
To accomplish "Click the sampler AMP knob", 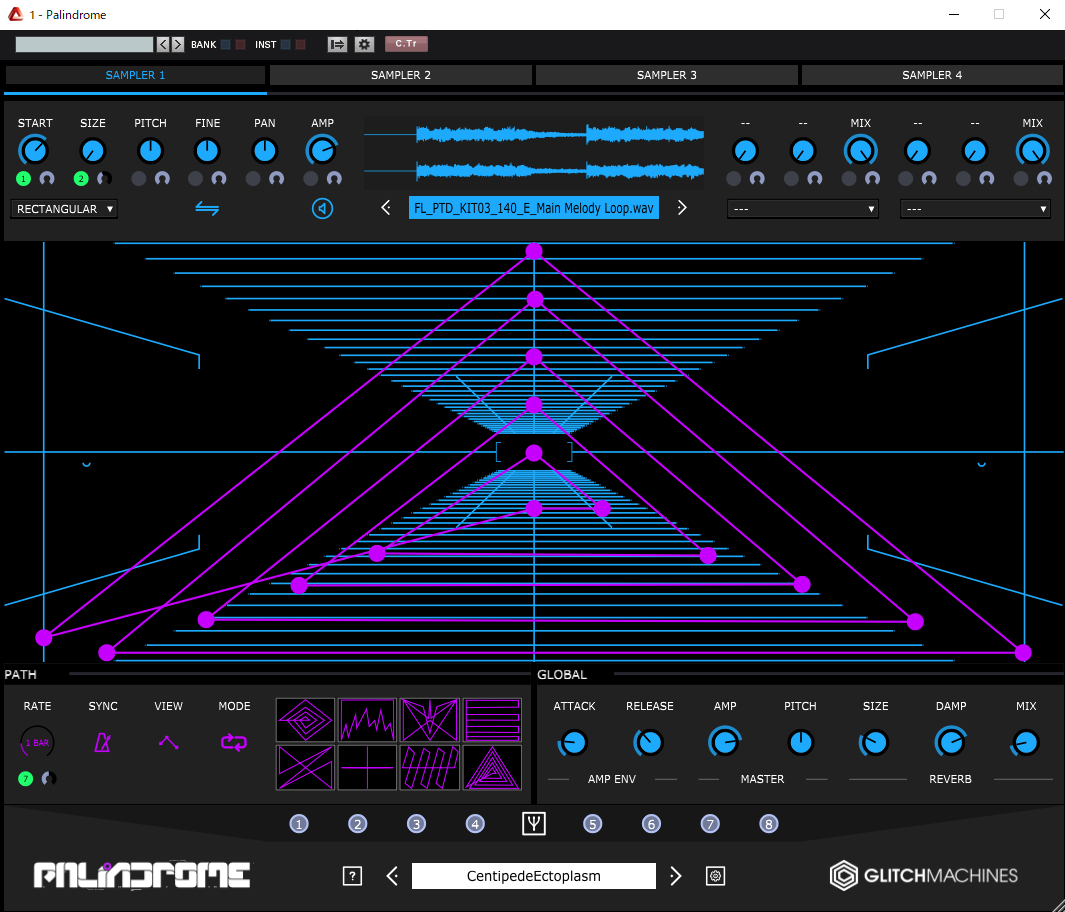I will [x=322, y=150].
